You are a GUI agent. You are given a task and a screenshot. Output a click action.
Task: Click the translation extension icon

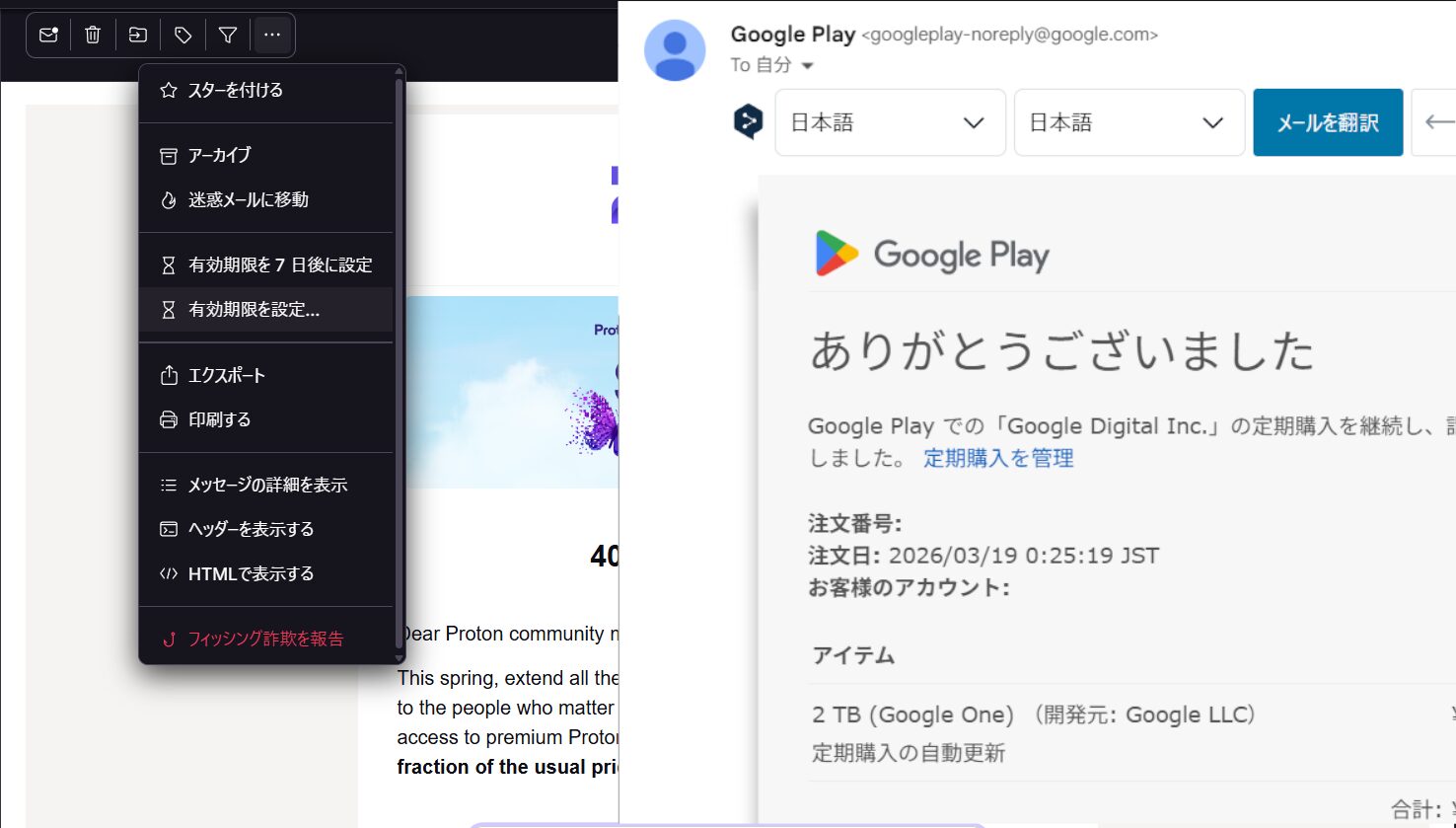click(x=748, y=121)
